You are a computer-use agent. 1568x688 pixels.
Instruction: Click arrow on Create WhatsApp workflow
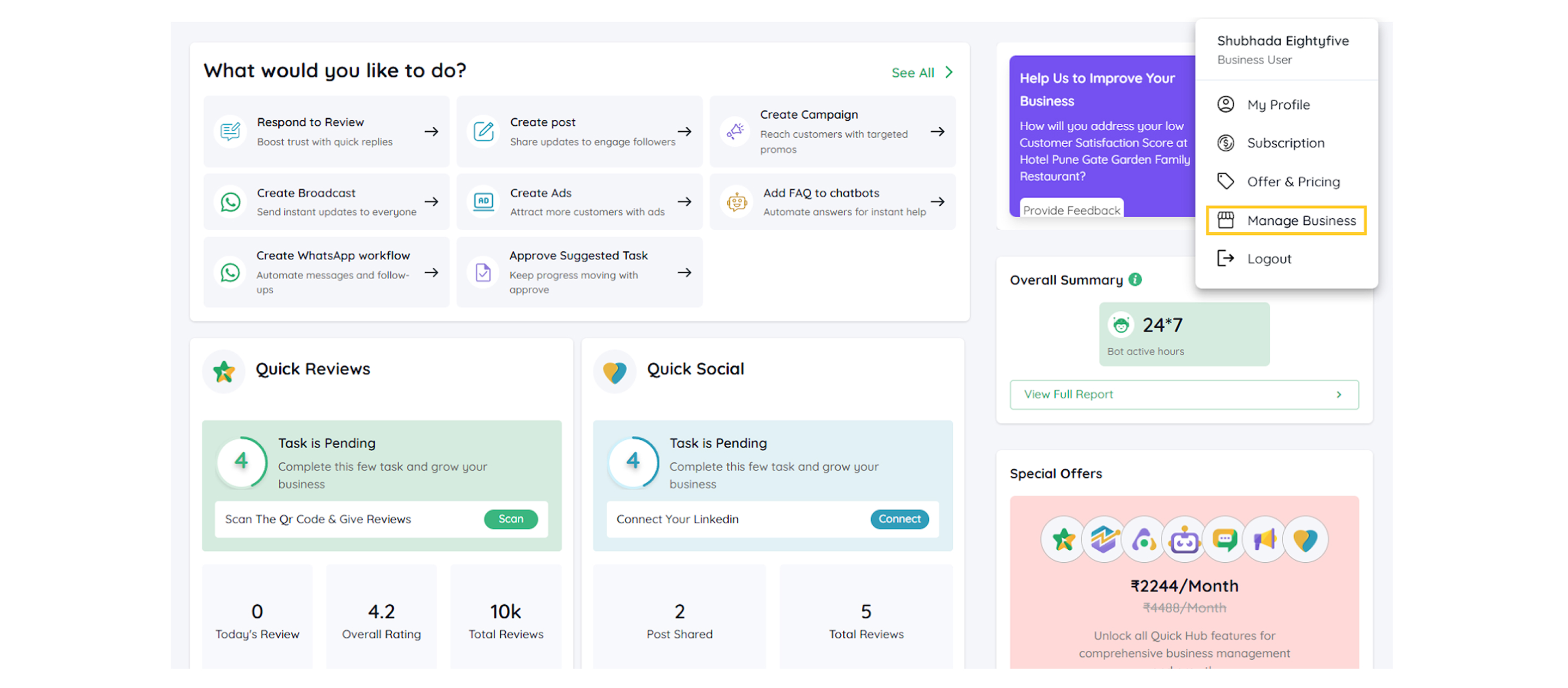coord(432,273)
